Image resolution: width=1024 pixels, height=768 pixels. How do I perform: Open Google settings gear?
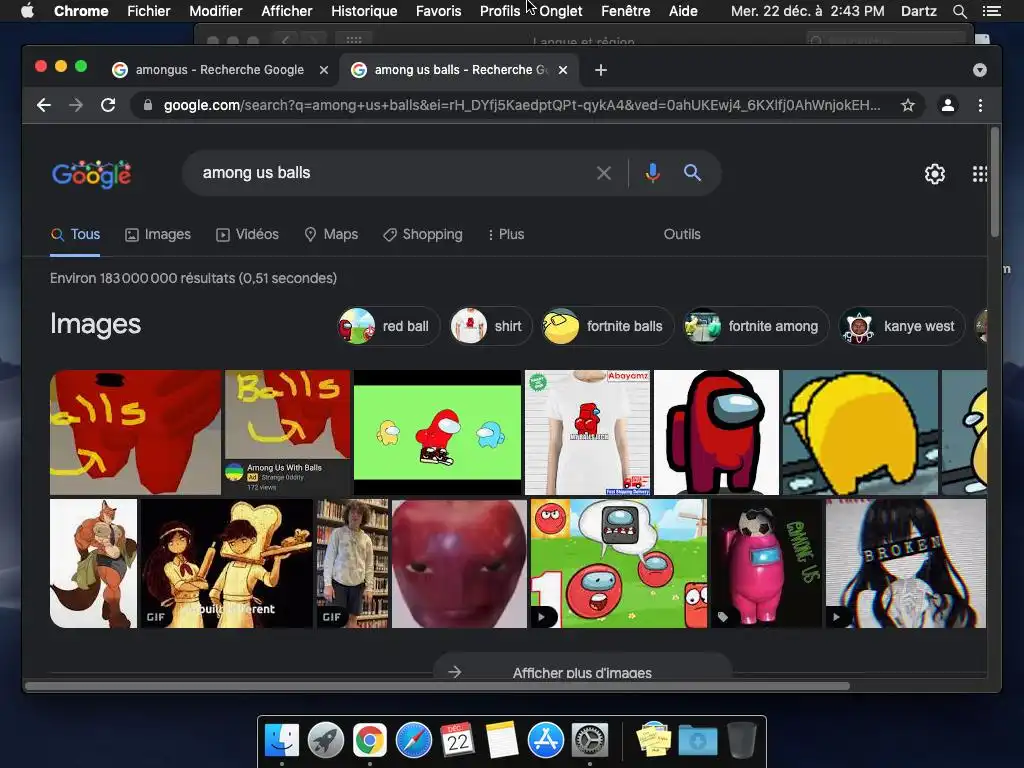(x=935, y=174)
